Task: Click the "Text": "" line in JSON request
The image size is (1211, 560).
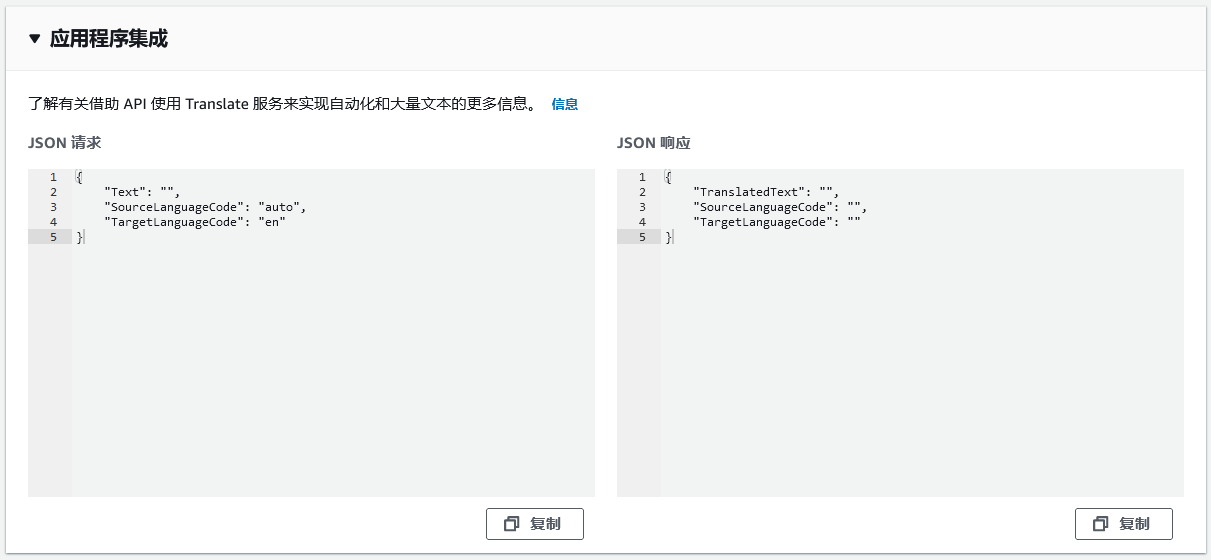Action: click(x=142, y=192)
